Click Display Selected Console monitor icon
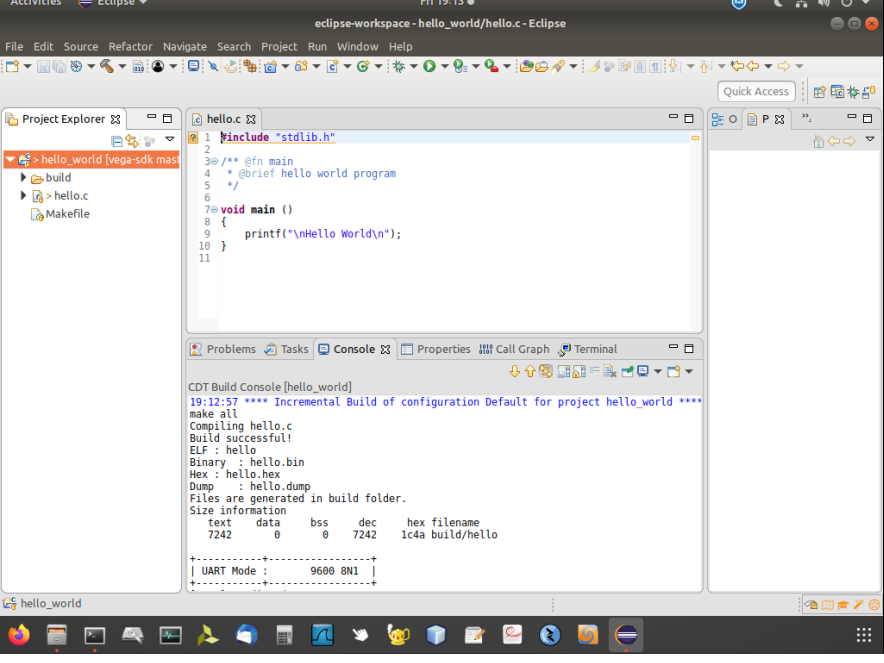 pyautogui.click(x=643, y=371)
